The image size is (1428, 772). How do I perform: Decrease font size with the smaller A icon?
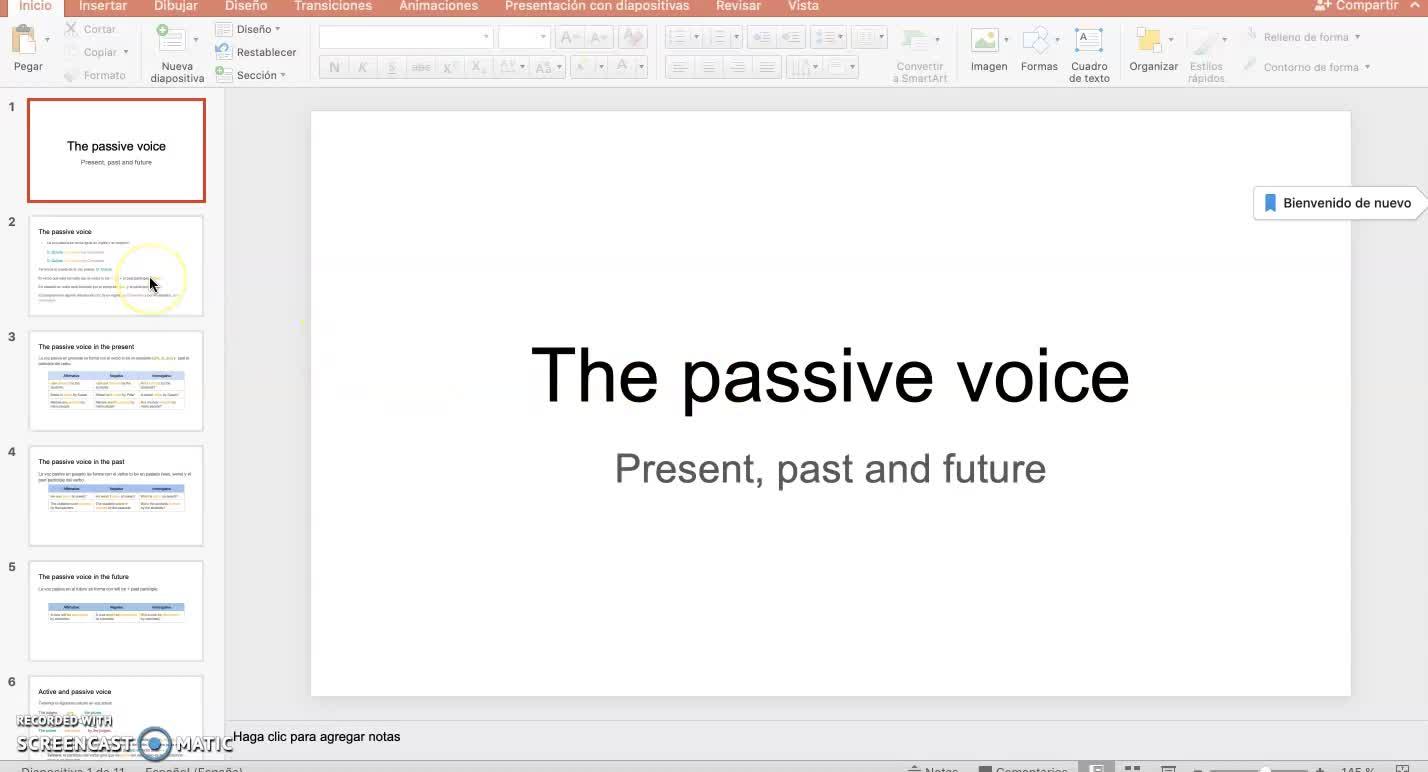click(x=598, y=38)
